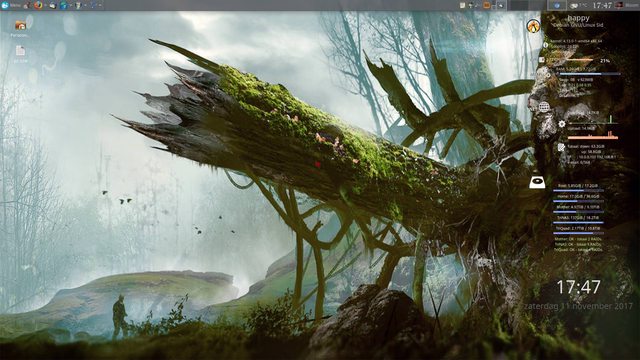Open the text file desktop icon

pos(20,51)
